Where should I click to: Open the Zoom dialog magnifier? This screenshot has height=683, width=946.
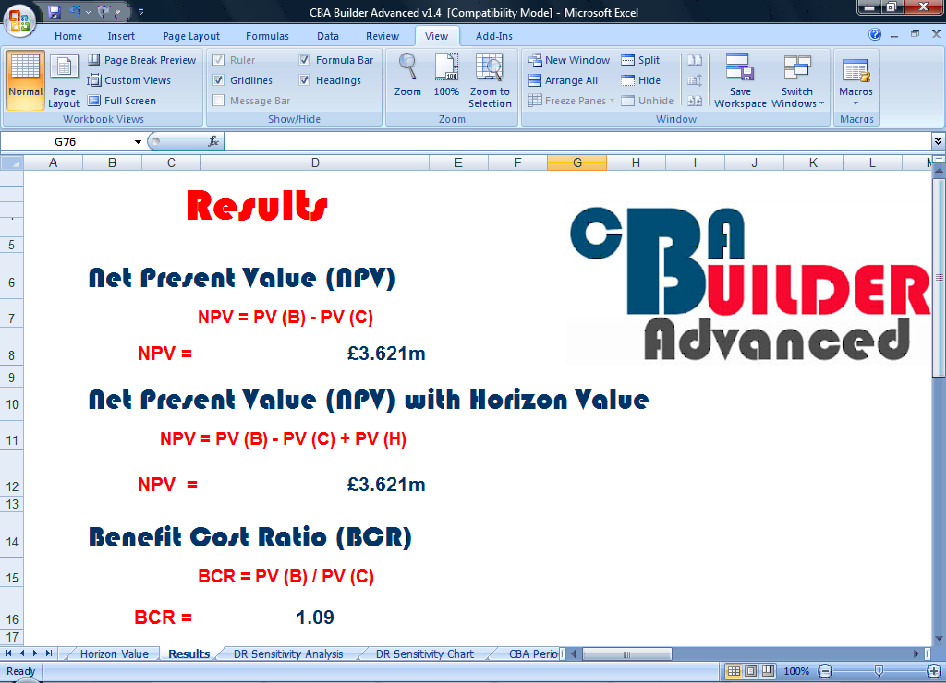(x=407, y=75)
